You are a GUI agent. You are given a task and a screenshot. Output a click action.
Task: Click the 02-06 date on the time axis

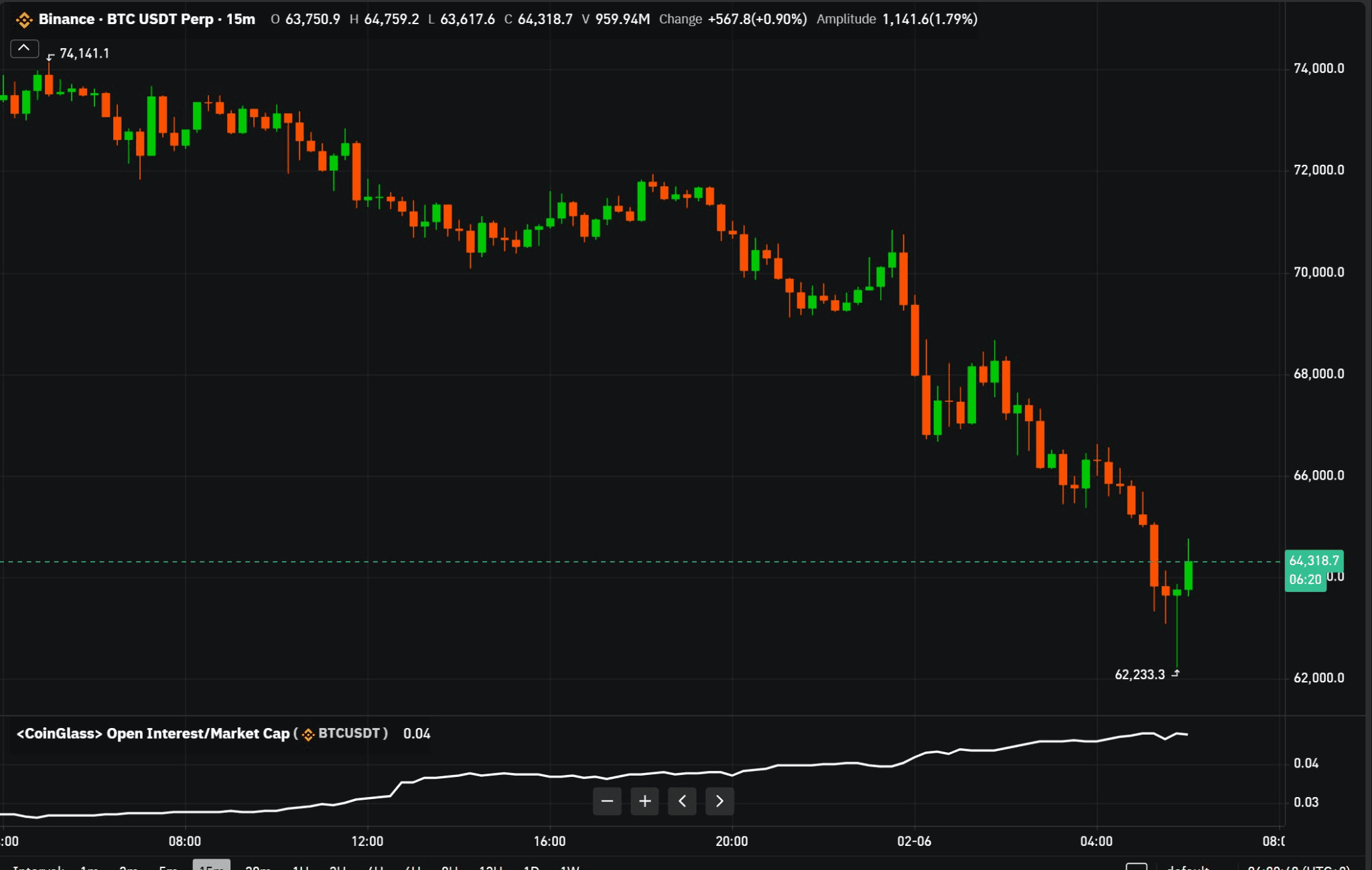click(914, 841)
